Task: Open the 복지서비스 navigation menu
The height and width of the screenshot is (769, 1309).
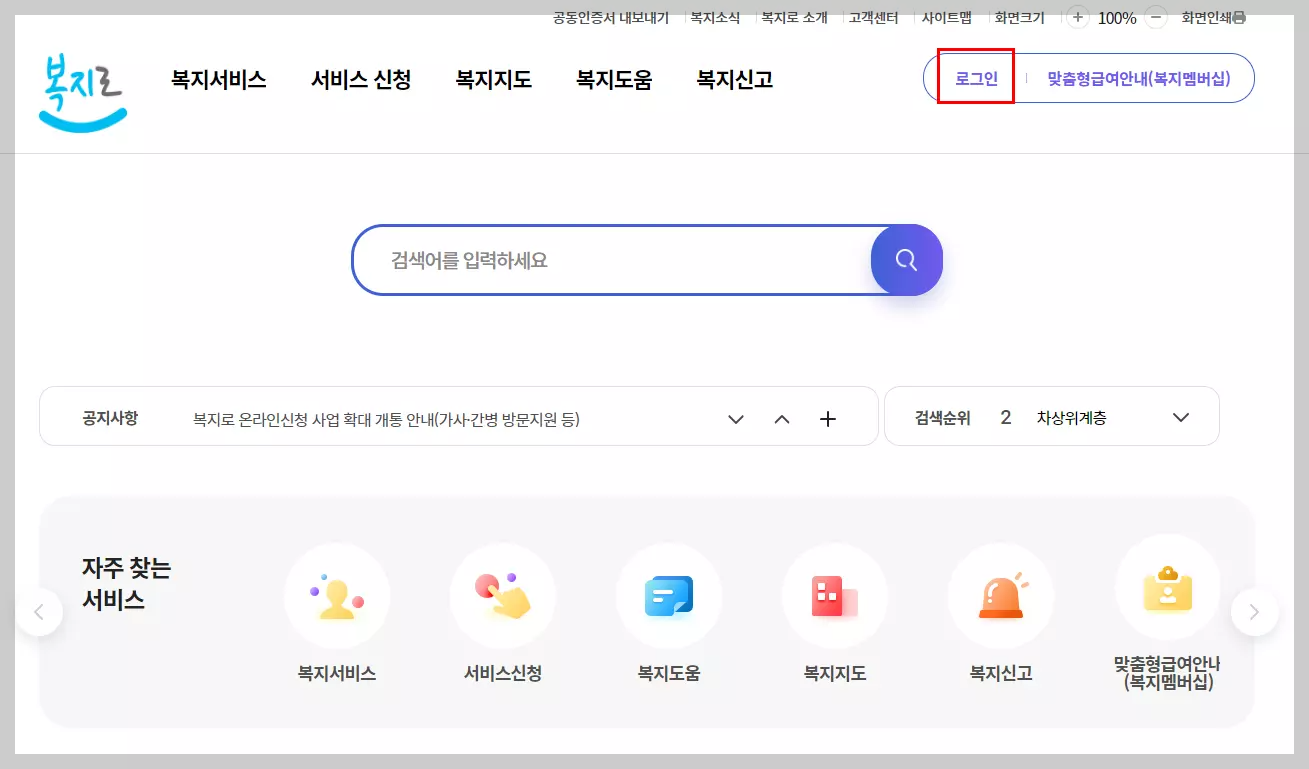Action: pyautogui.click(x=218, y=80)
